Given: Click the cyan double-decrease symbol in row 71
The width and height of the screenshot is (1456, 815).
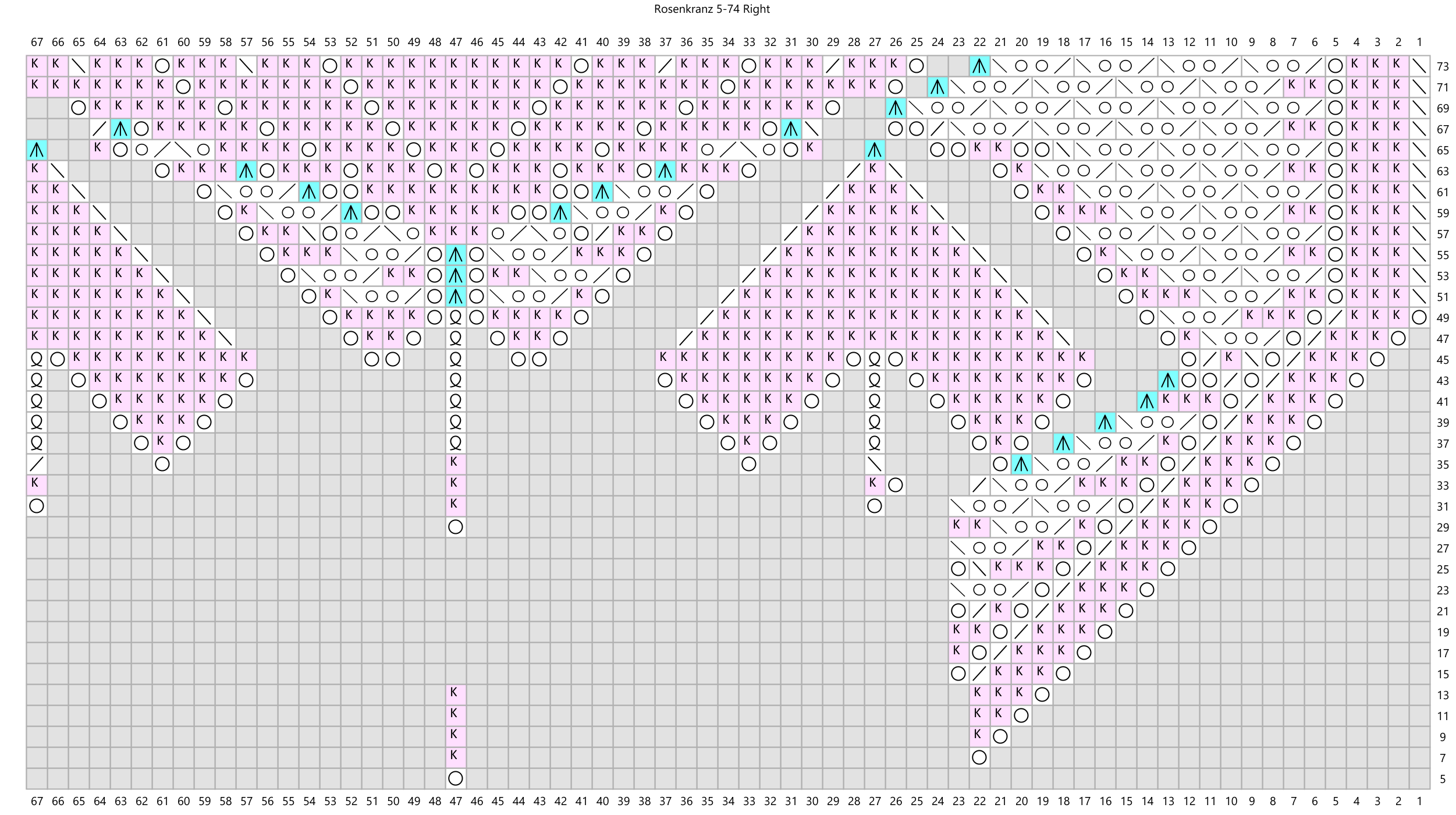Looking at the screenshot, I should click(937, 87).
